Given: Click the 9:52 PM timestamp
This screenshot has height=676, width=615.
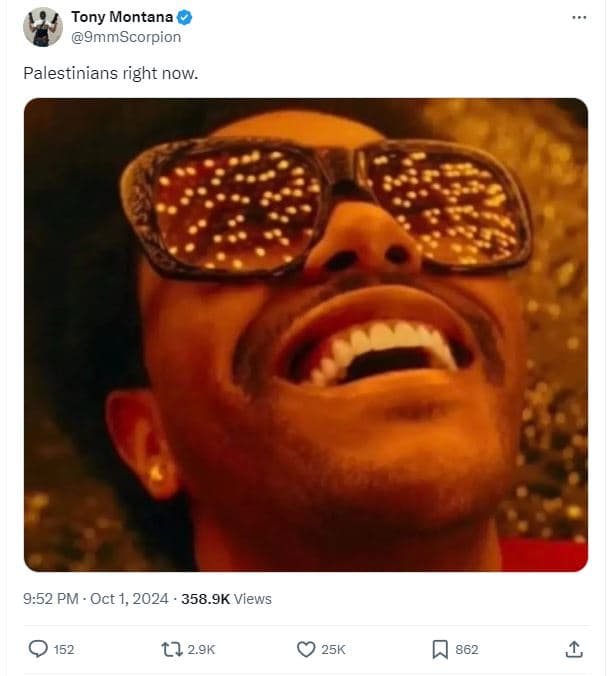Looking at the screenshot, I should point(51,599).
